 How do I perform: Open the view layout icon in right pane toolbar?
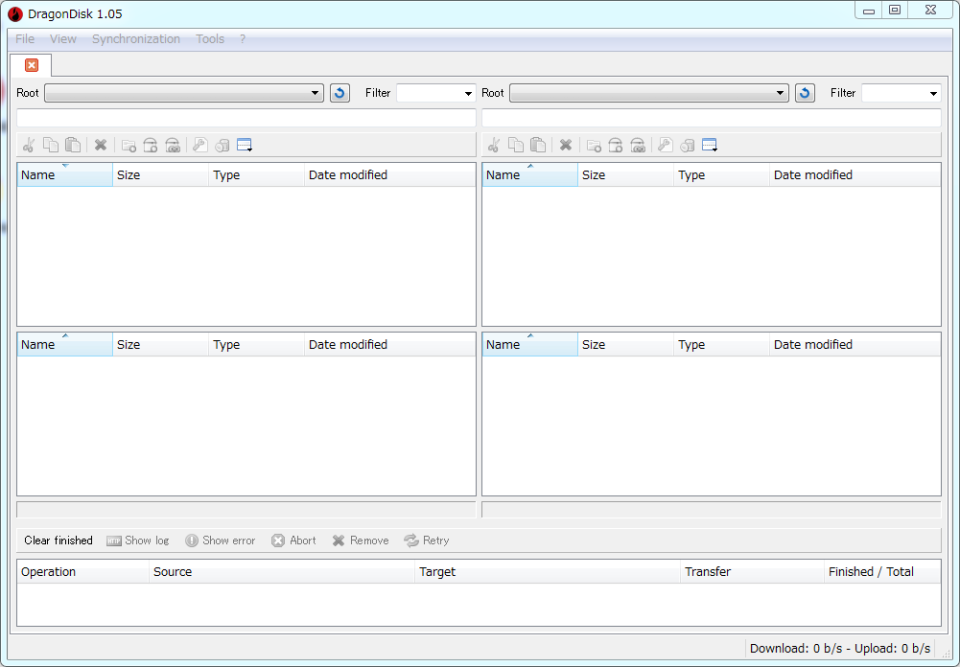click(710, 145)
